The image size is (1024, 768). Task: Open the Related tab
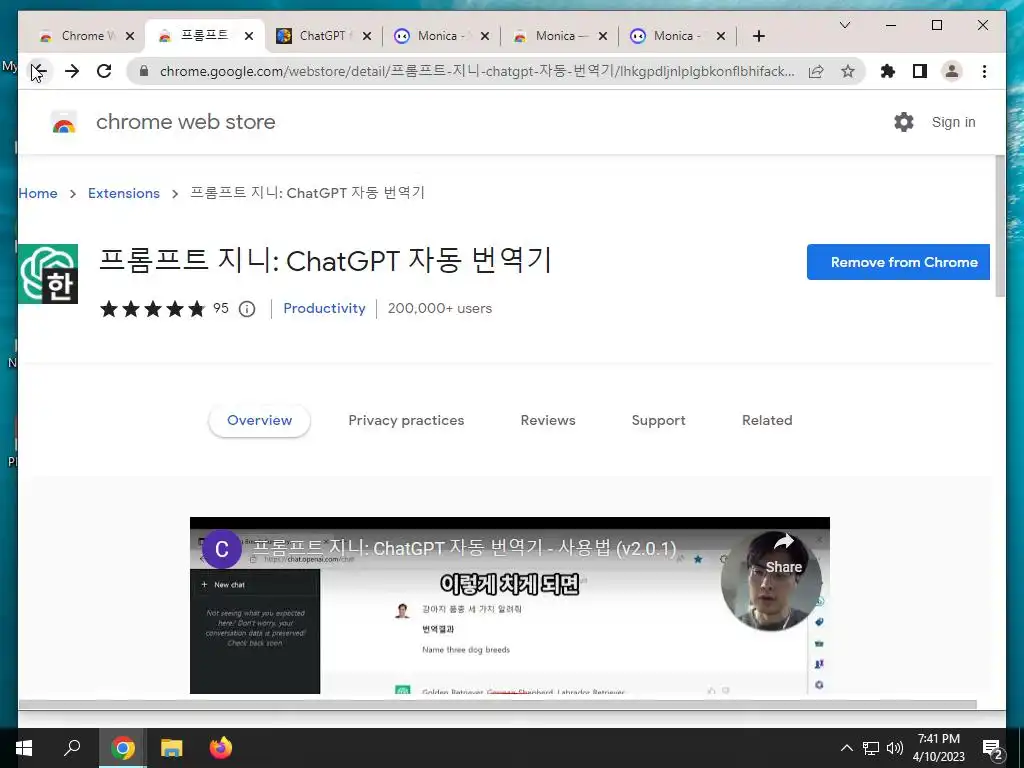pyautogui.click(x=767, y=421)
